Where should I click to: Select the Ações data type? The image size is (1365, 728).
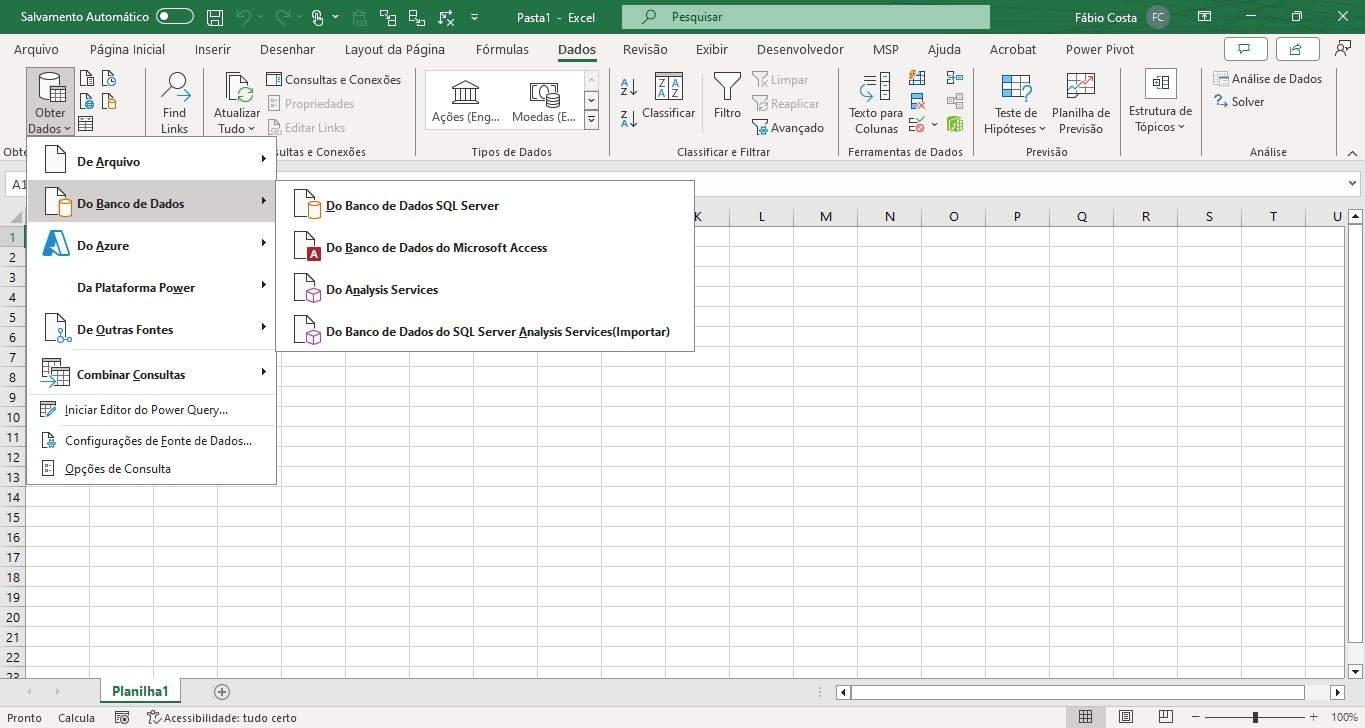465,102
